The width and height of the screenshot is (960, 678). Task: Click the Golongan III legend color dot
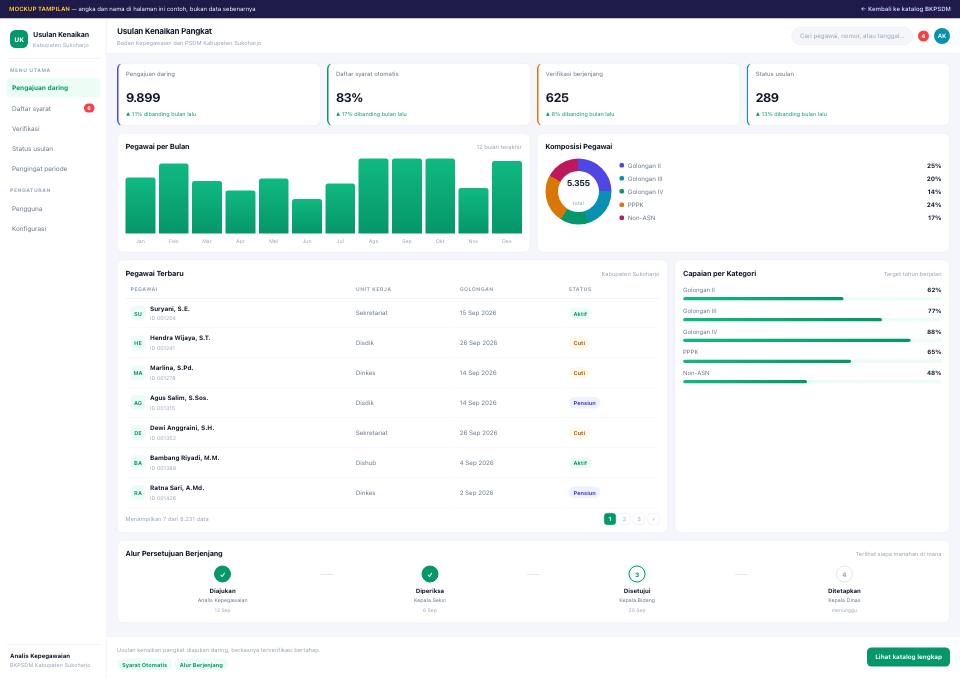point(621,178)
